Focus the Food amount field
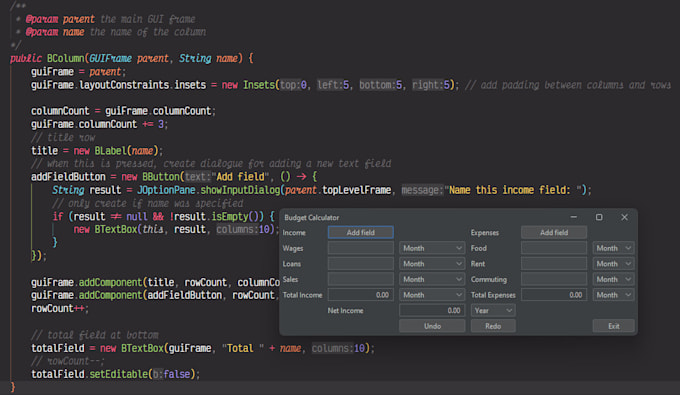This screenshot has width=680, height=395. coord(554,248)
